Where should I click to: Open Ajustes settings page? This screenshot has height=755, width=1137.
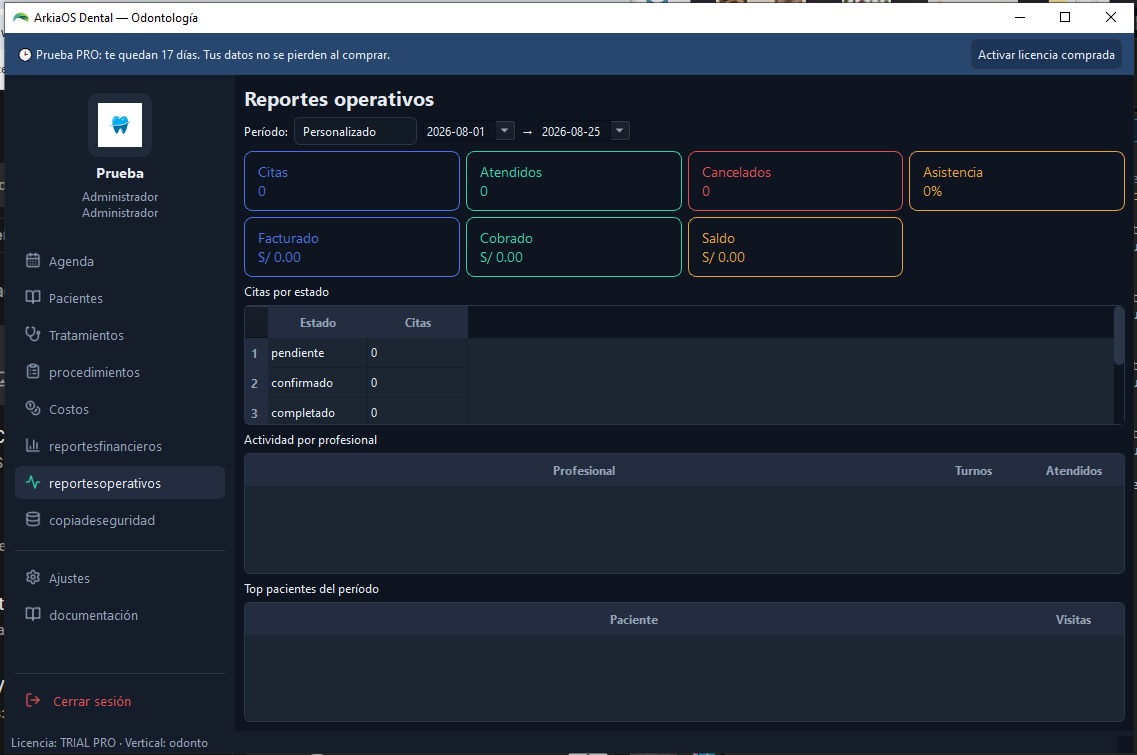120,578
